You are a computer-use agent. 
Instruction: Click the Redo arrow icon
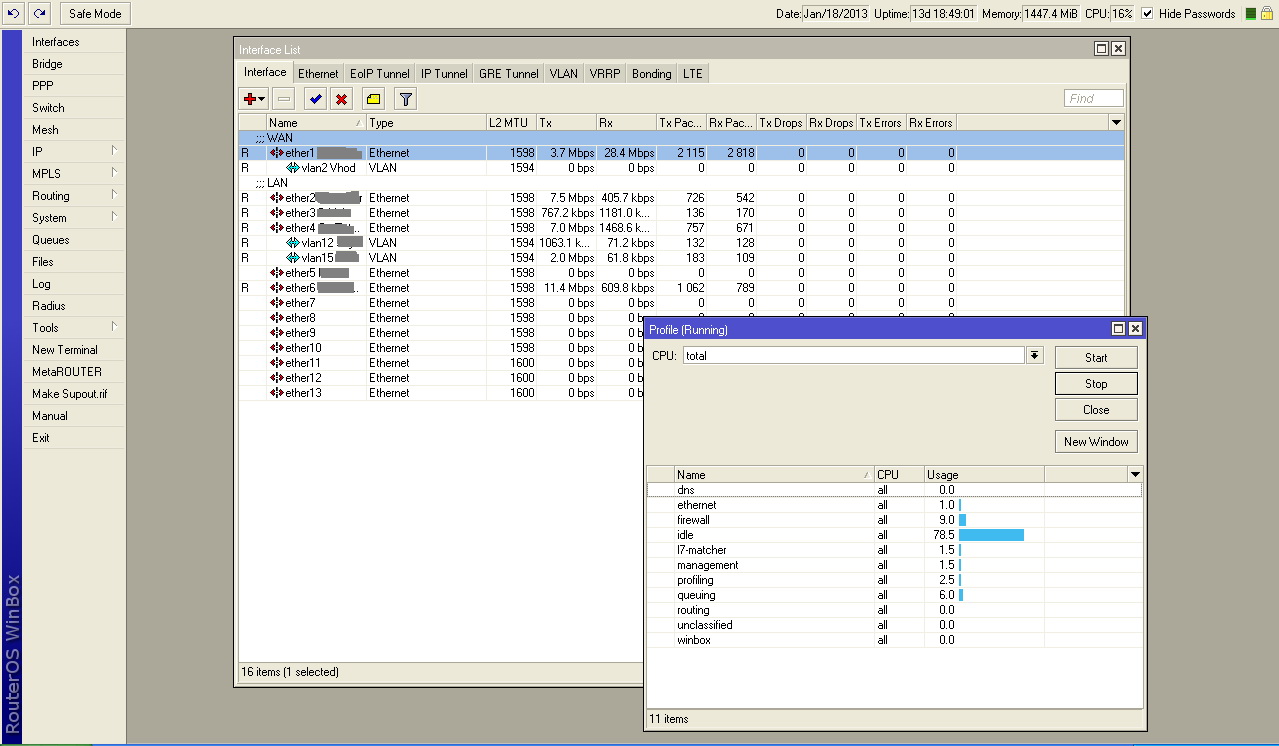(x=39, y=14)
